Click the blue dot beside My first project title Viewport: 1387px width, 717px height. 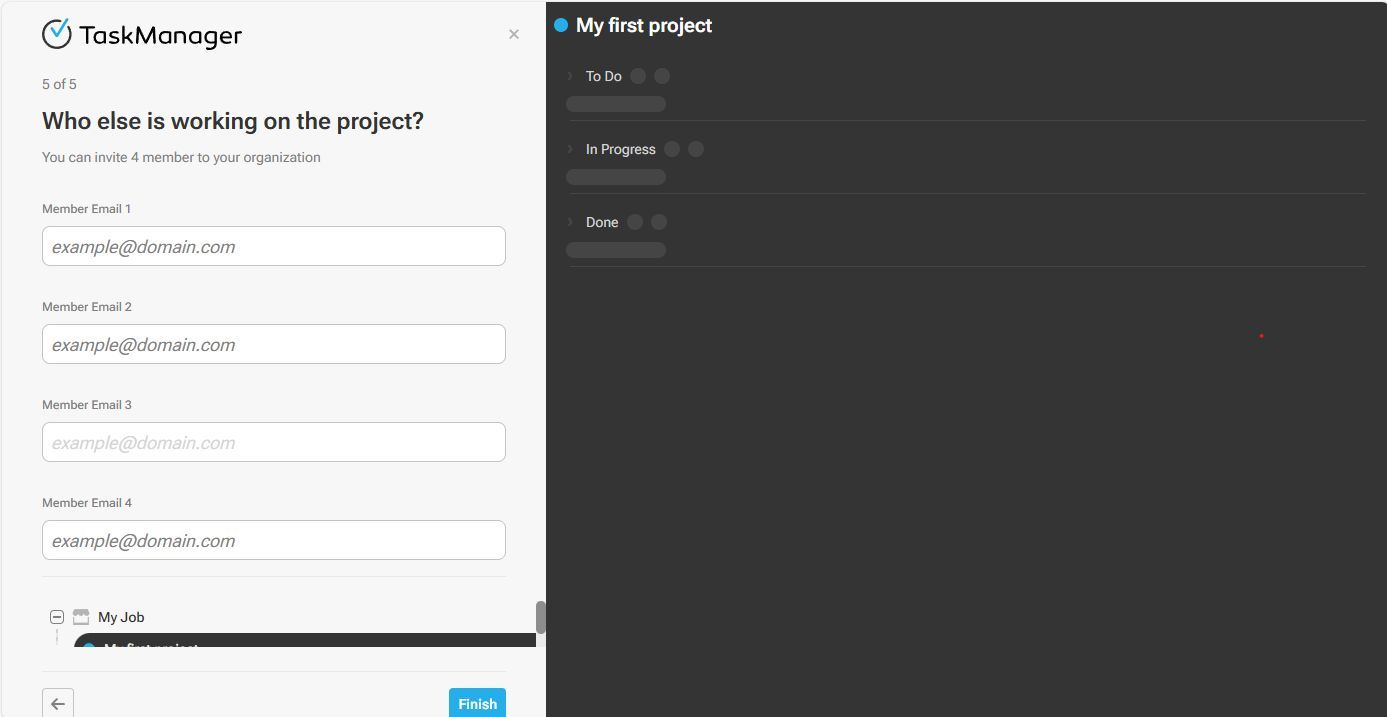click(561, 25)
